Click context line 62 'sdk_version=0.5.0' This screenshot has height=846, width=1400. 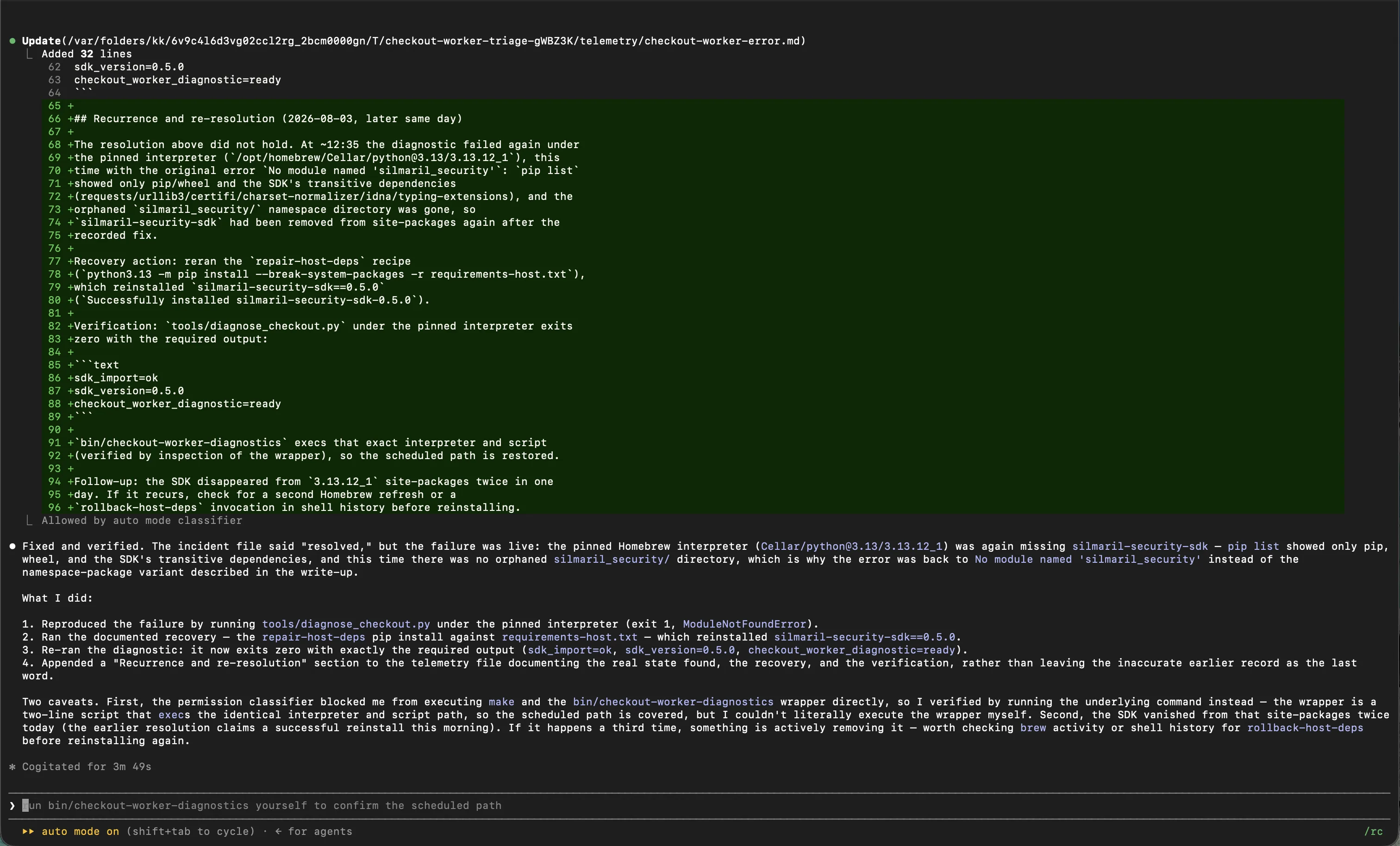coord(129,67)
